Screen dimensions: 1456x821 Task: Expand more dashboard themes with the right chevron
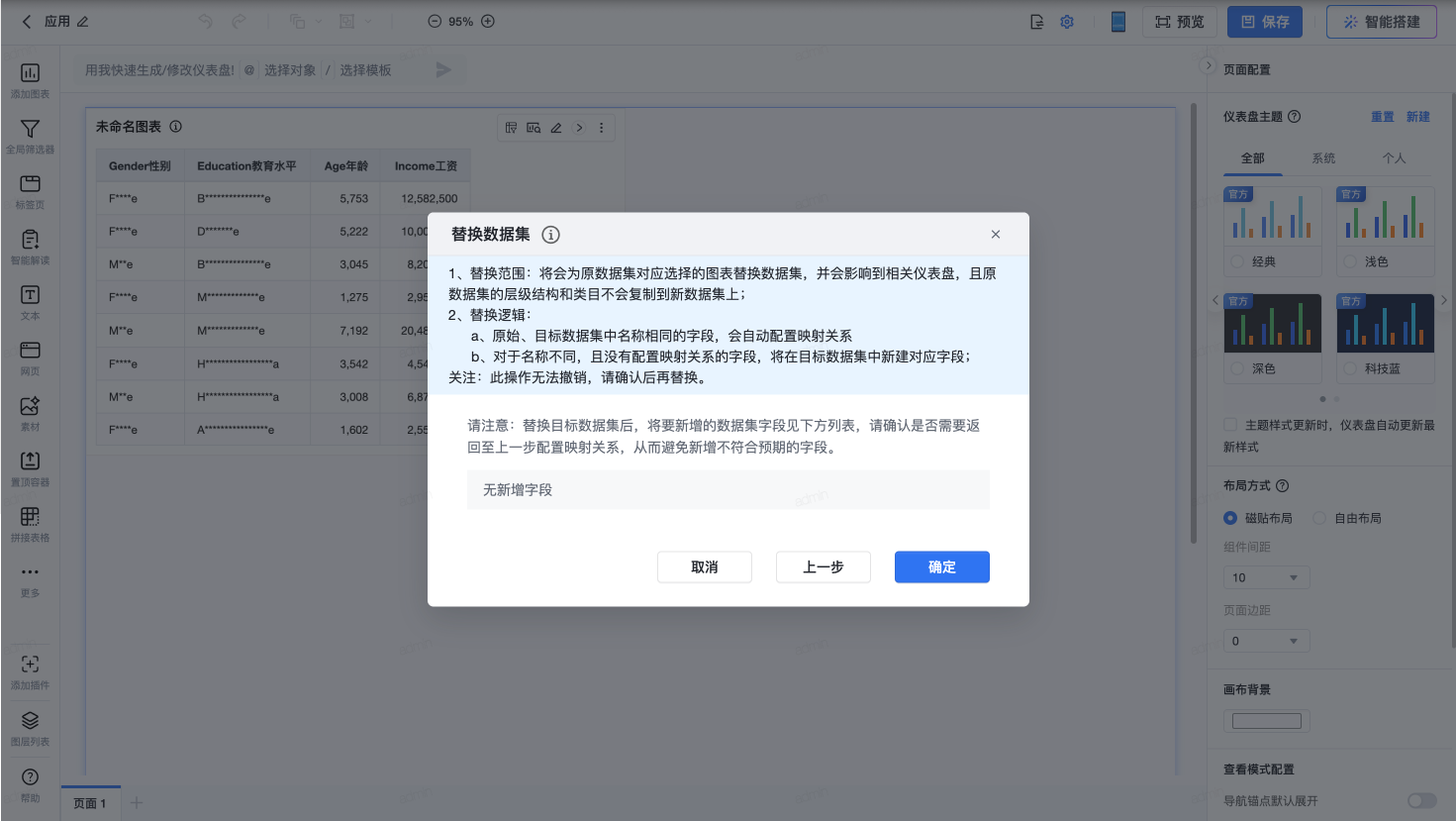click(1444, 300)
